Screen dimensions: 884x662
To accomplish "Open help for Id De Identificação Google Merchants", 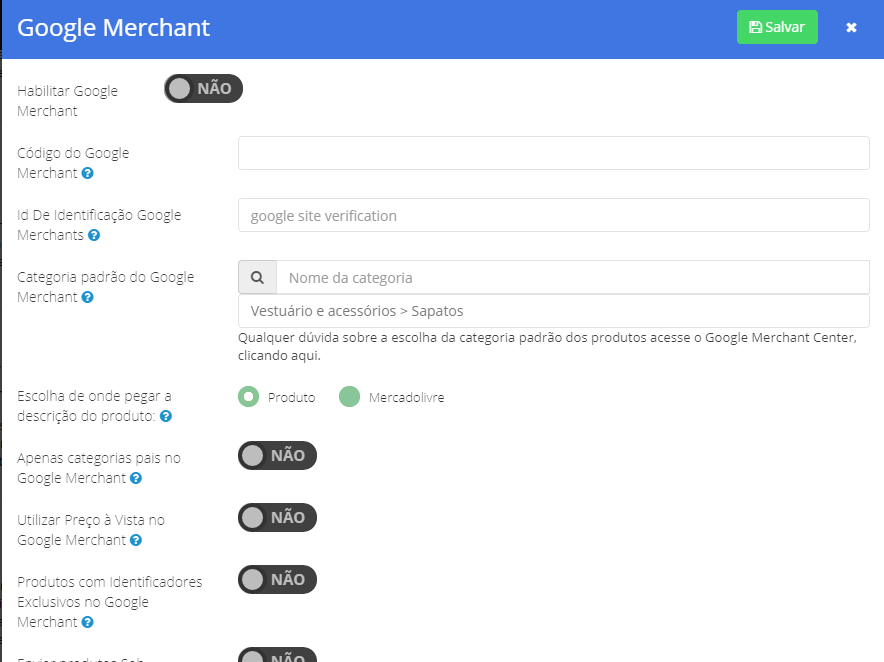I will 94,235.
